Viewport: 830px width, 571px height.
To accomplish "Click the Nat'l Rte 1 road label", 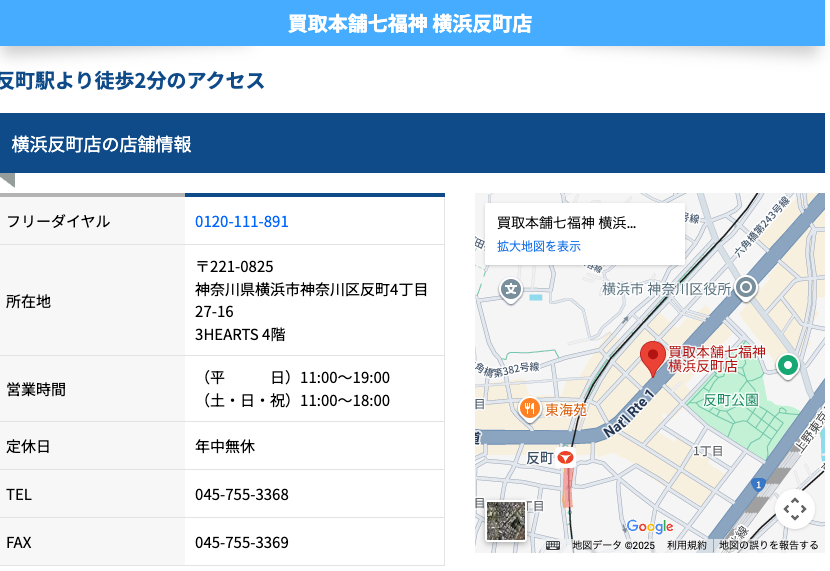I will coord(629,413).
